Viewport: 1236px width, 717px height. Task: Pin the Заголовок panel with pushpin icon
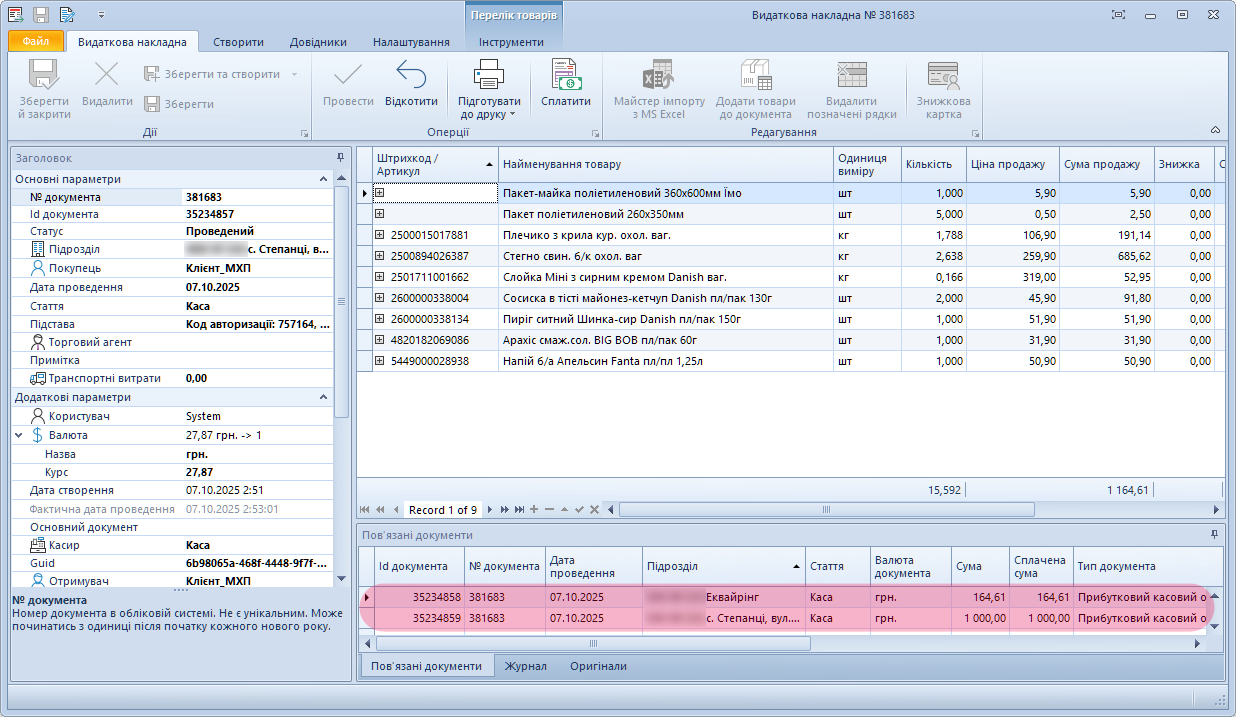tap(340, 158)
